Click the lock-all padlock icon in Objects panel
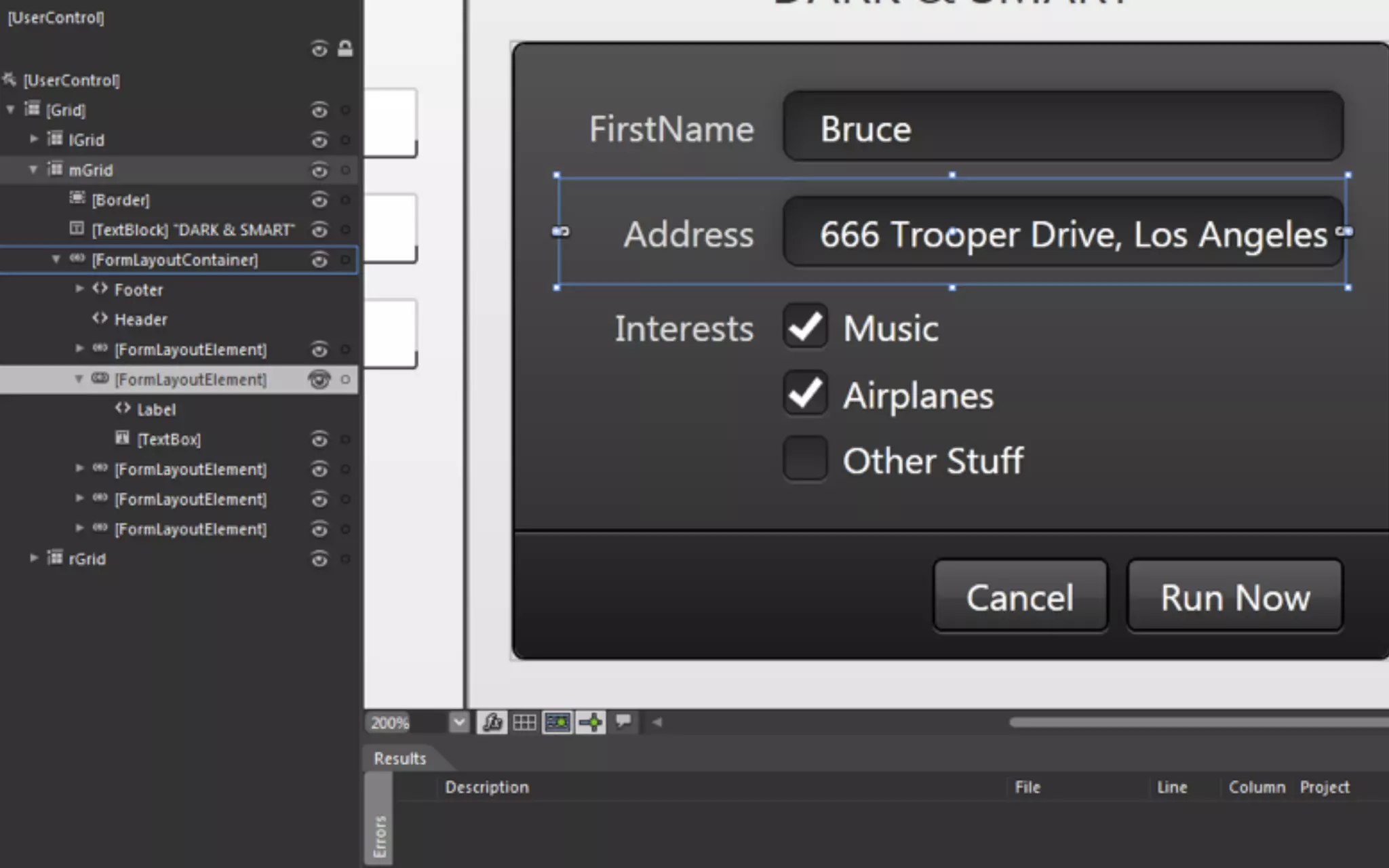Viewport: 1389px width, 868px height. [x=345, y=49]
